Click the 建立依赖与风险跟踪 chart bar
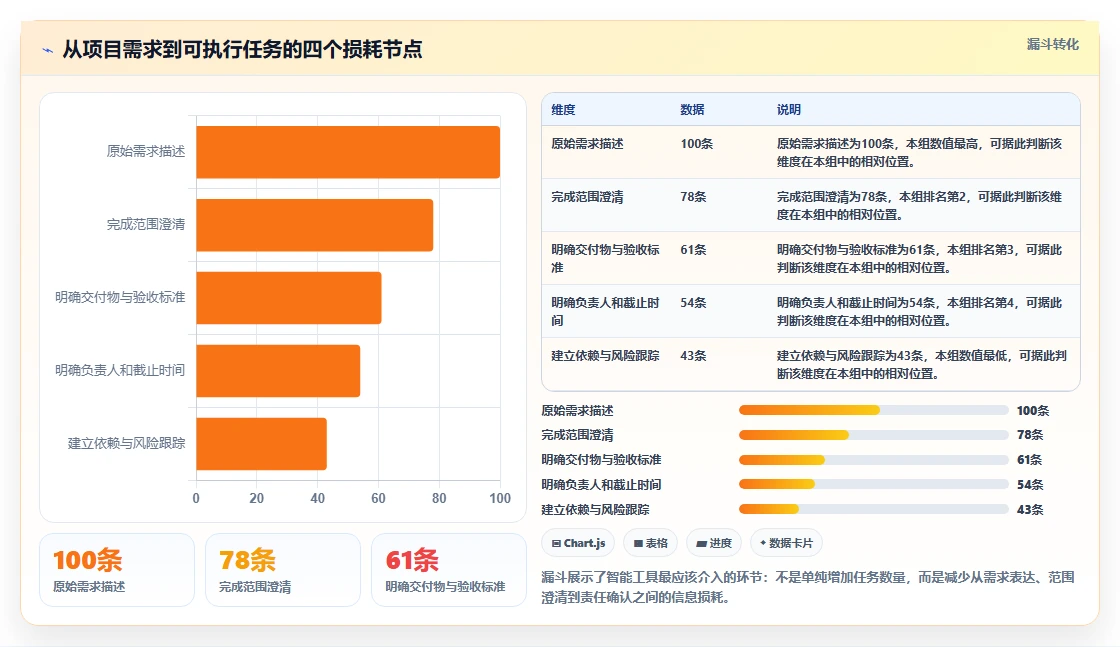1120x647 pixels. [x=261, y=443]
